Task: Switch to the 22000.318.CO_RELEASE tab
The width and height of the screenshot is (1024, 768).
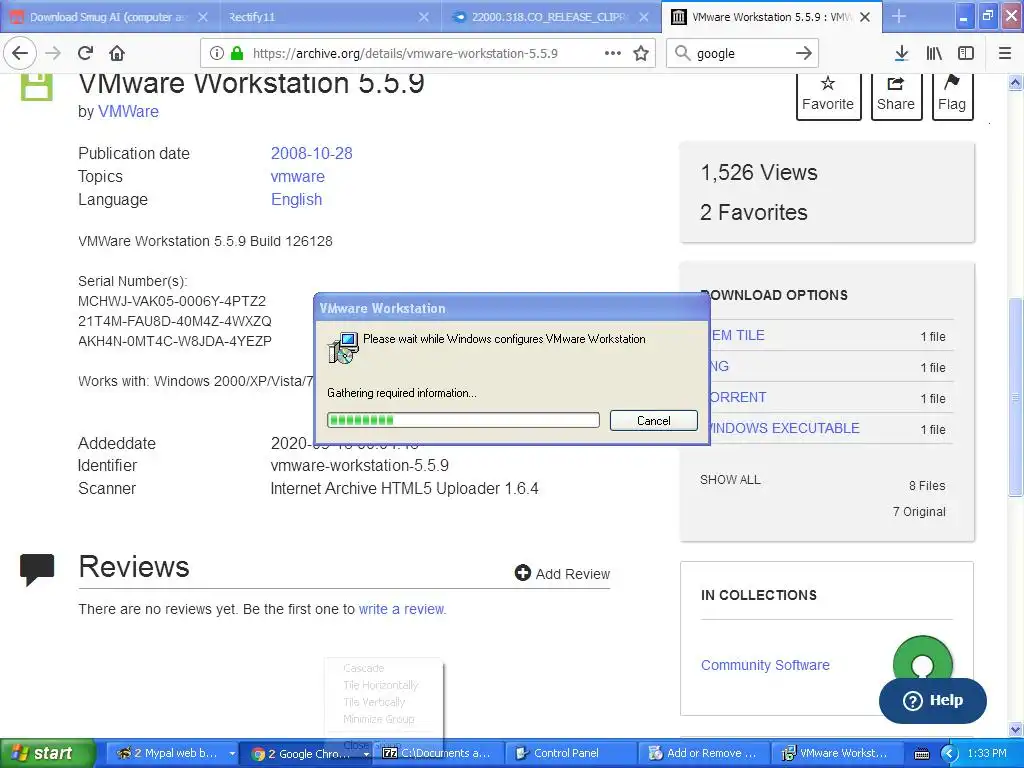Action: pos(549,17)
